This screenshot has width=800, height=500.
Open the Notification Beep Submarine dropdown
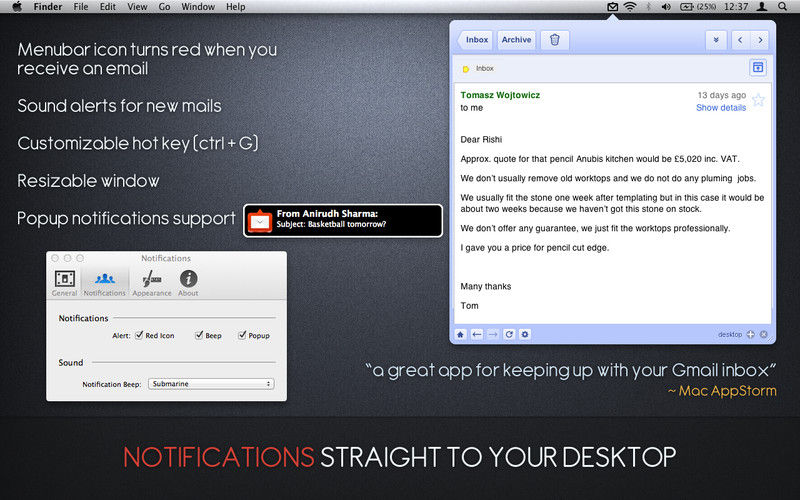tap(211, 384)
